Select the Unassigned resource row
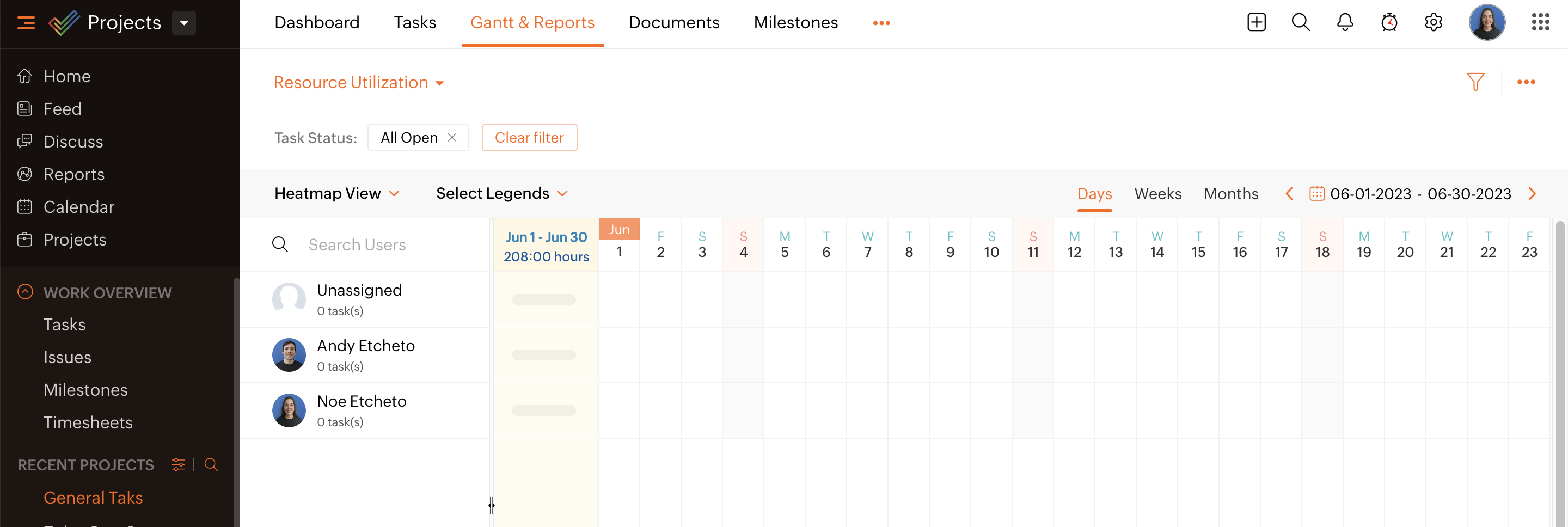This screenshot has width=1568, height=527. pyautogui.click(x=365, y=299)
